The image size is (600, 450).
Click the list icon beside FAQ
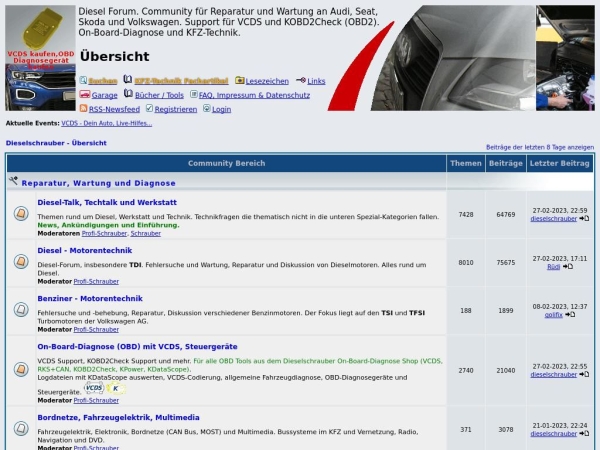tap(194, 94)
